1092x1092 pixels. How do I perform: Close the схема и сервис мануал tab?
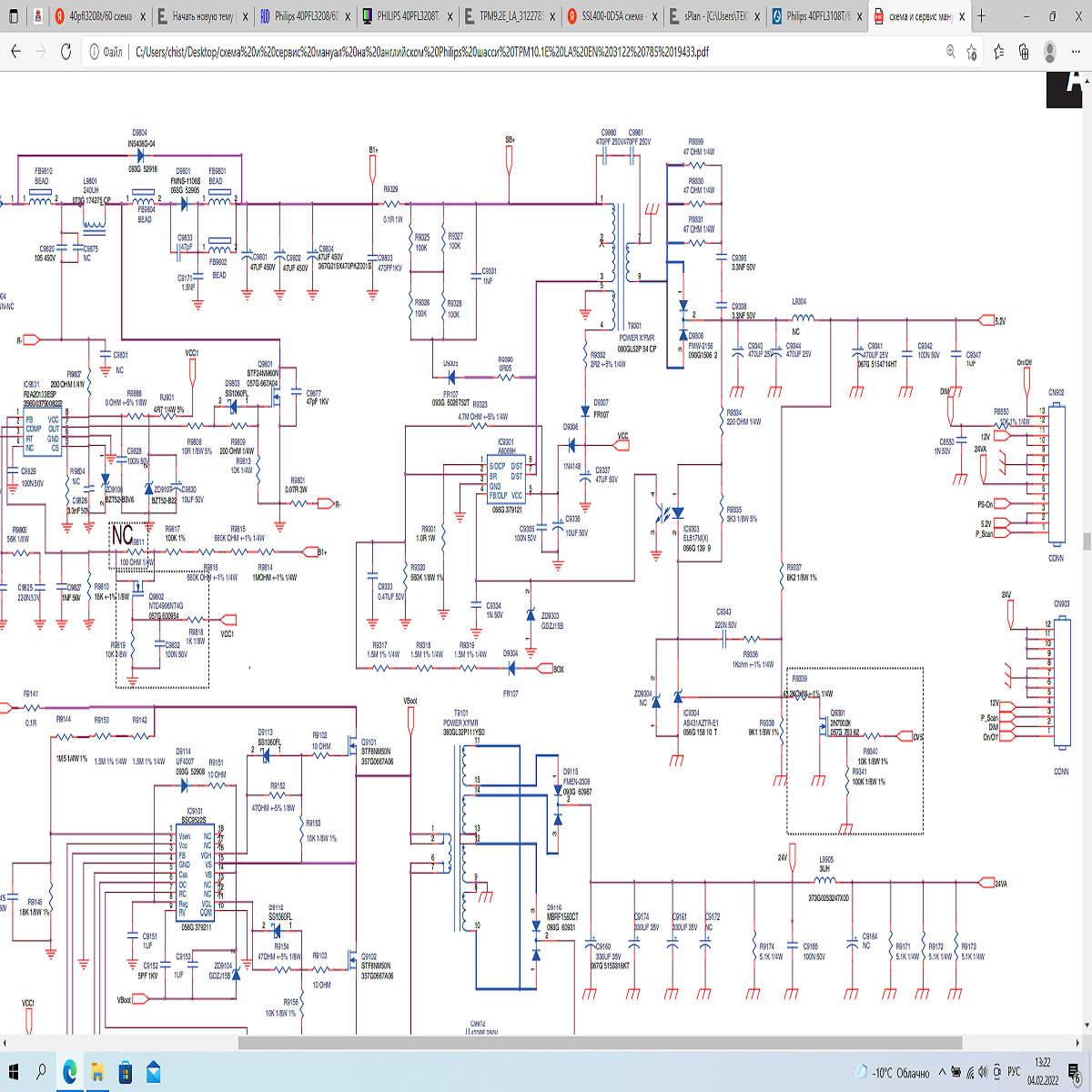[961, 16]
